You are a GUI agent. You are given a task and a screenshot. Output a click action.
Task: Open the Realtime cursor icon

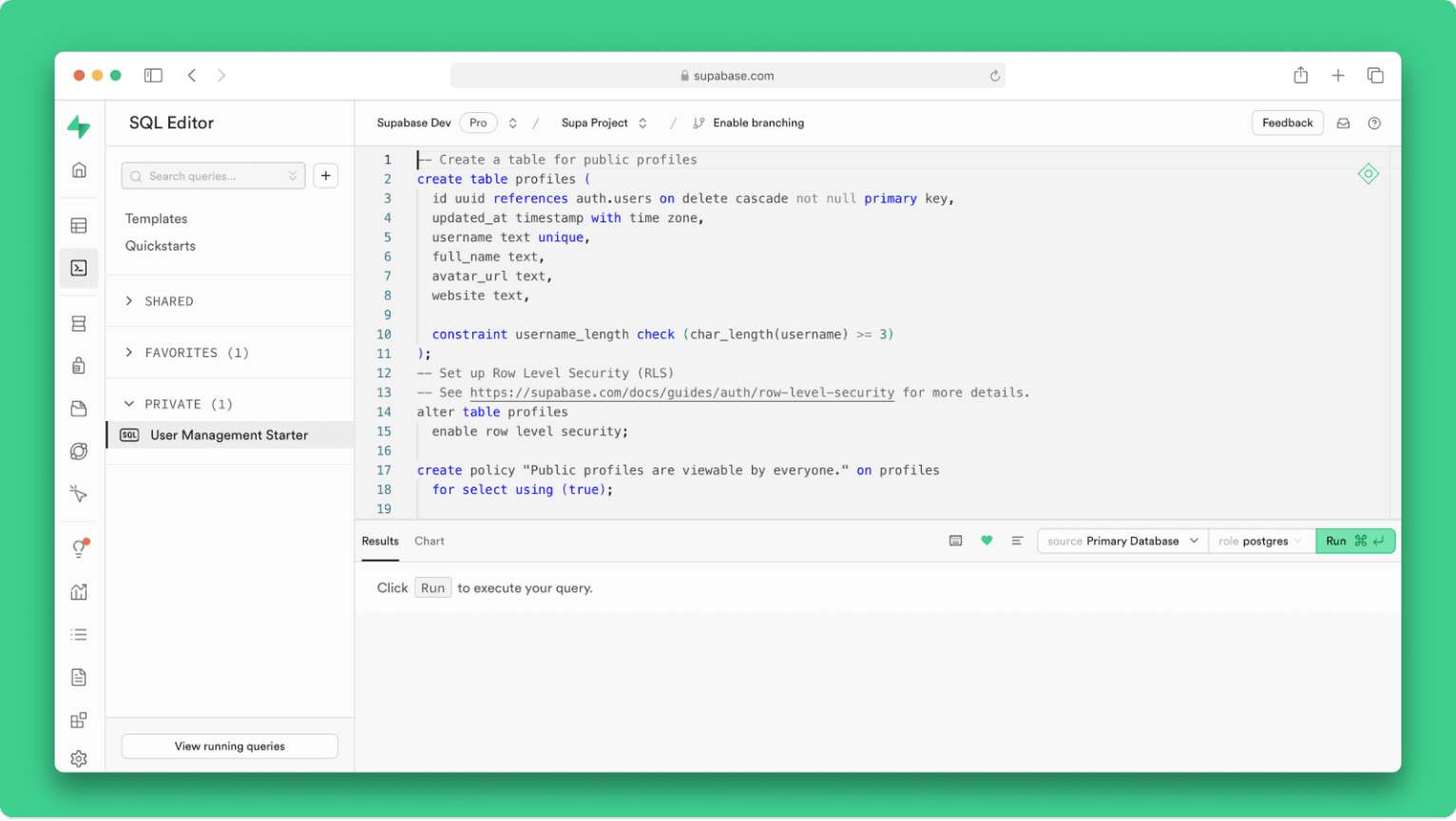point(79,493)
